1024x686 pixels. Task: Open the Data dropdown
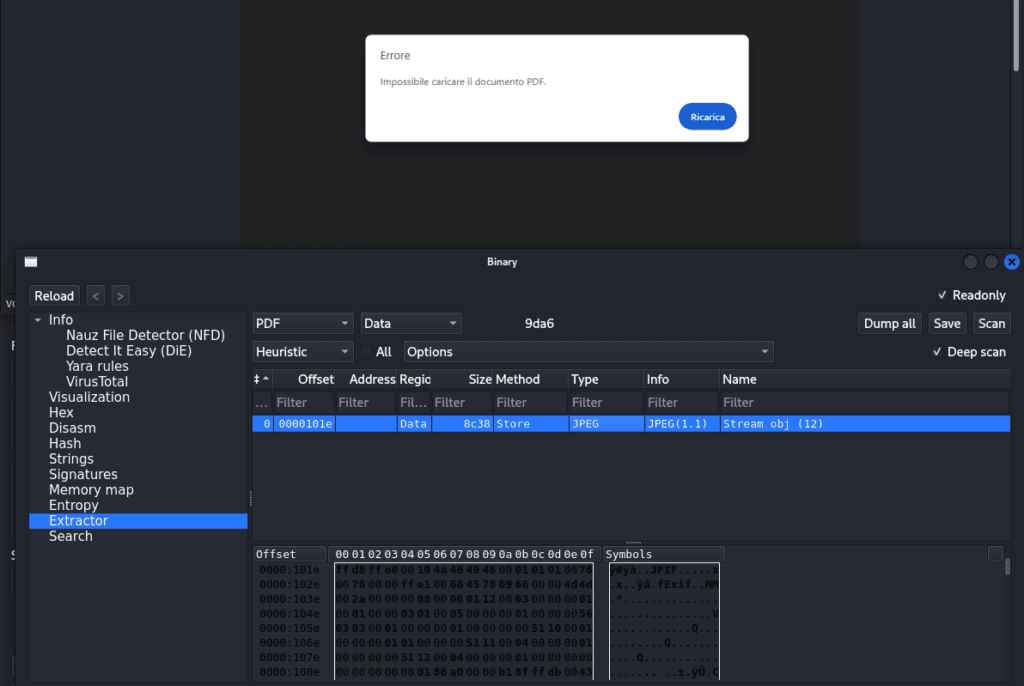coord(411,323)
